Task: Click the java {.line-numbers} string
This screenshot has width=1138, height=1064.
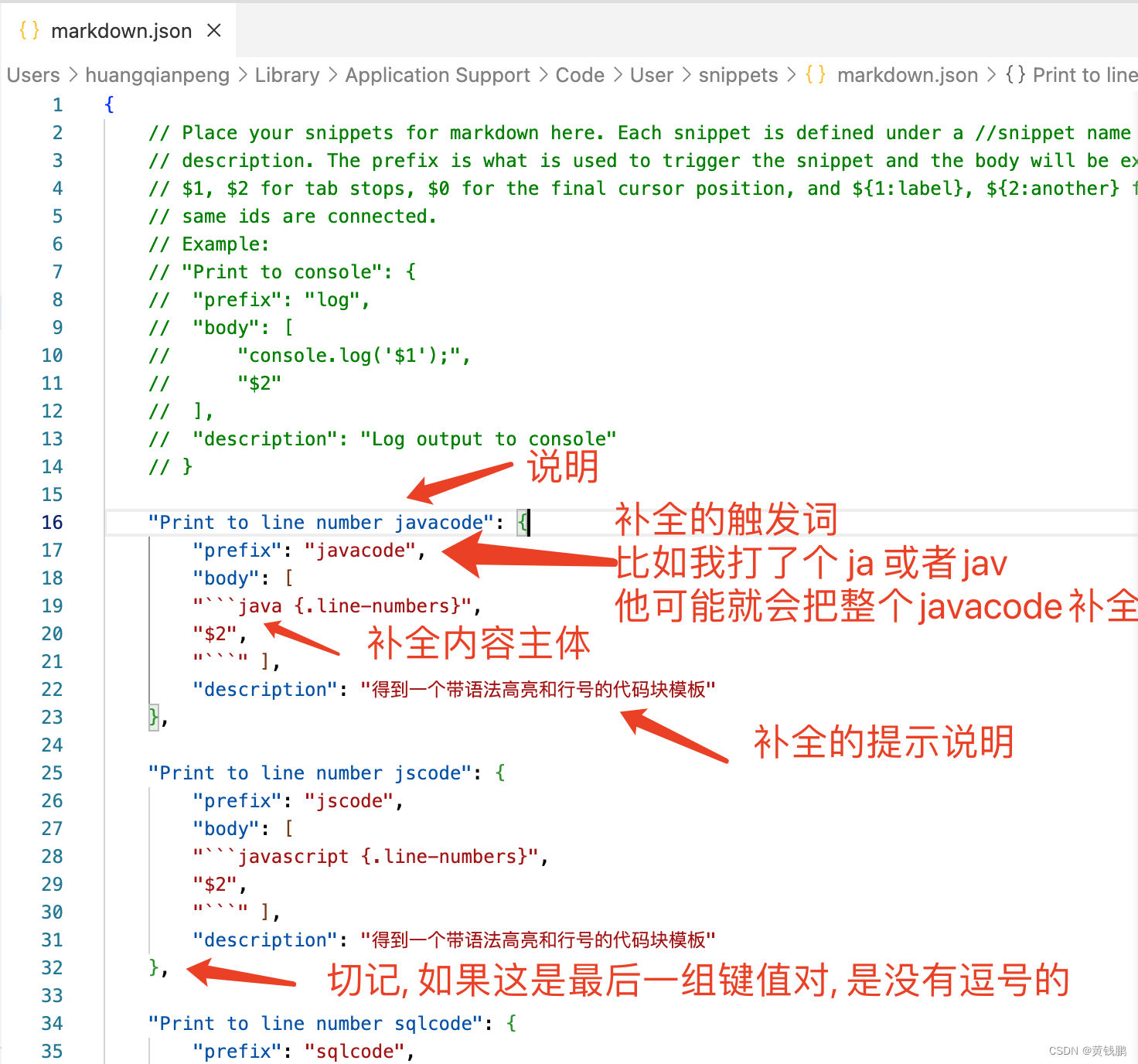Action: 332,605
